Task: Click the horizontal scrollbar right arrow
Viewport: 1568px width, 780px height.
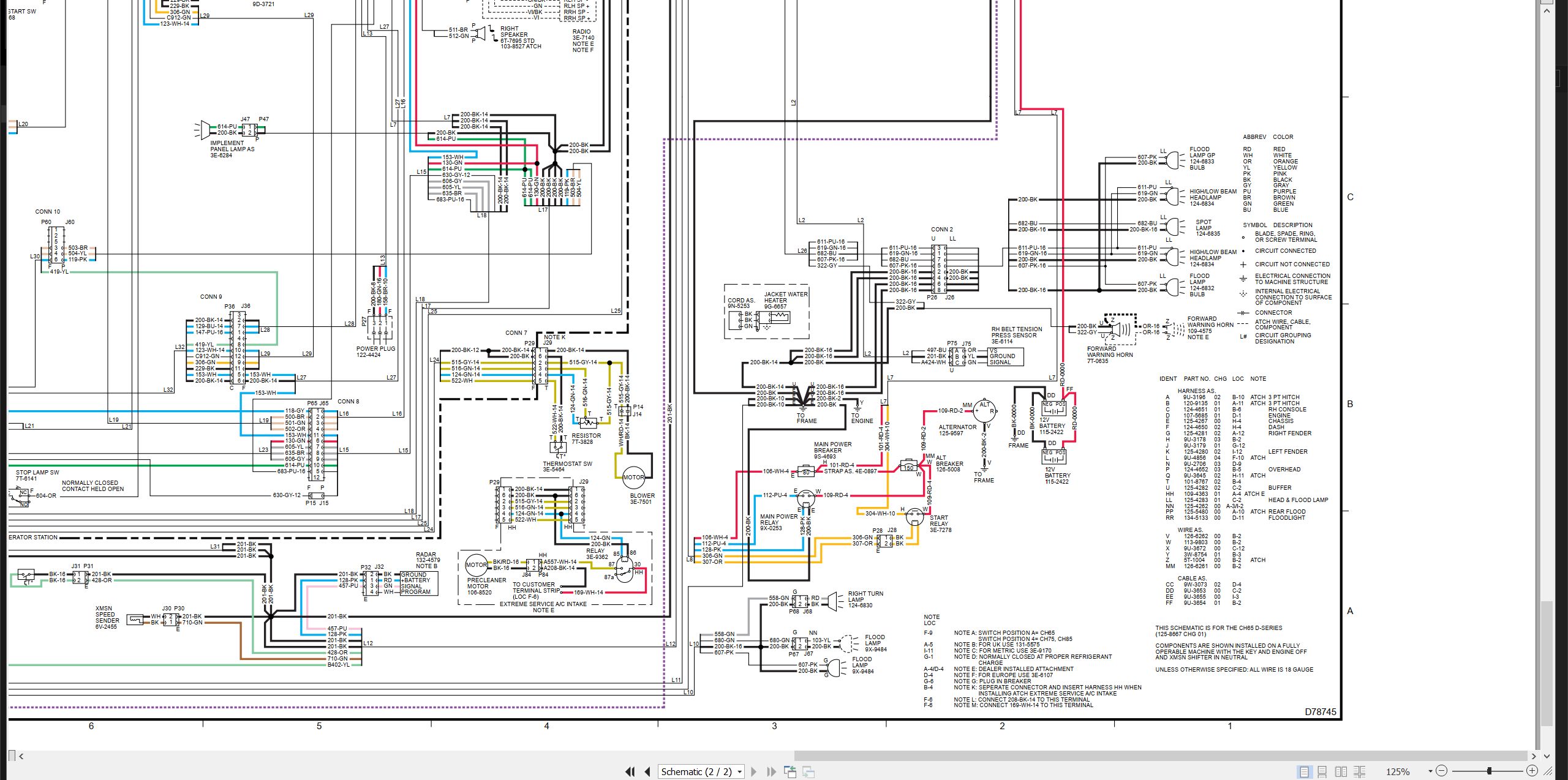Action: click(x=1534, y=756)
